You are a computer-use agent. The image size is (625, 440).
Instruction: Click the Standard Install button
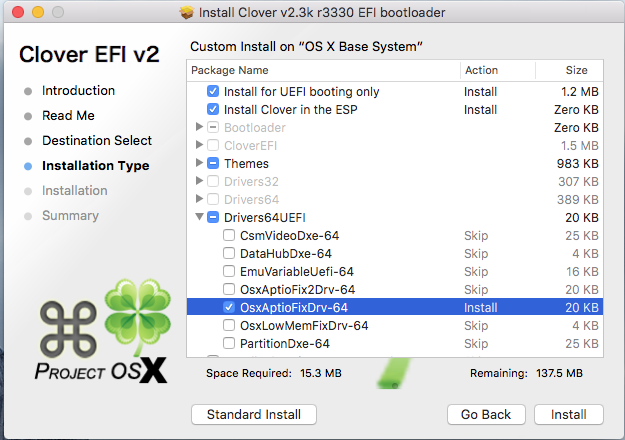tap(254, 414)
